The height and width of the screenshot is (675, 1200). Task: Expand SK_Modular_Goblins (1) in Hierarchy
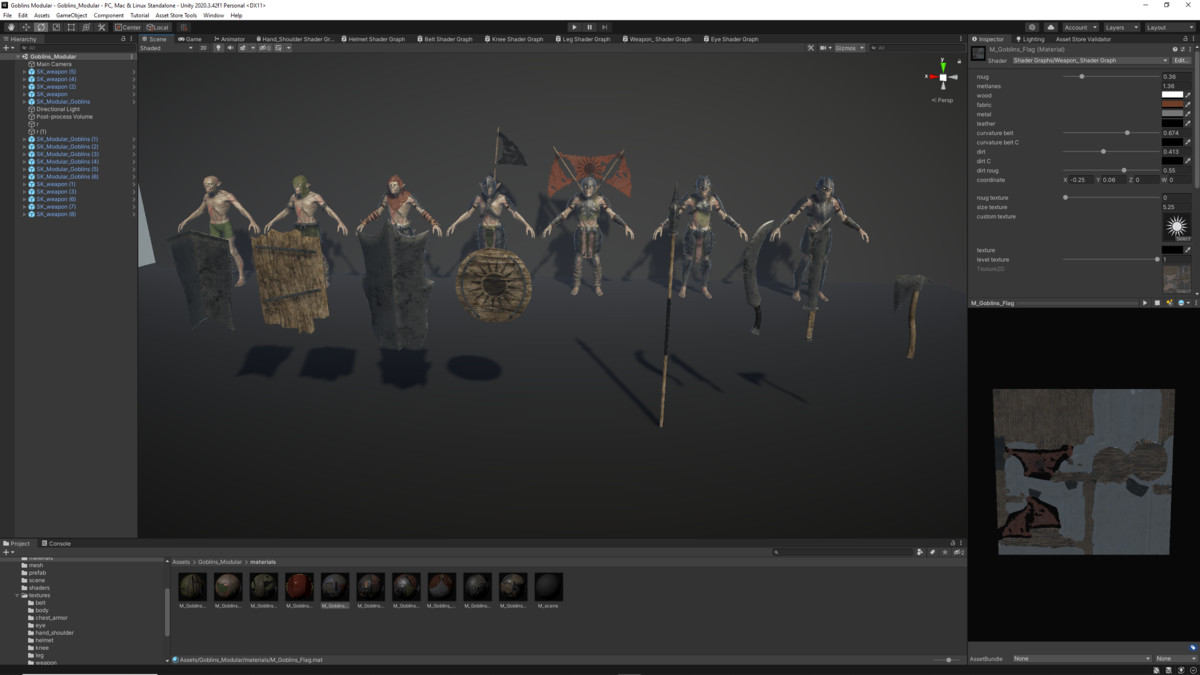tap(25, 139)
